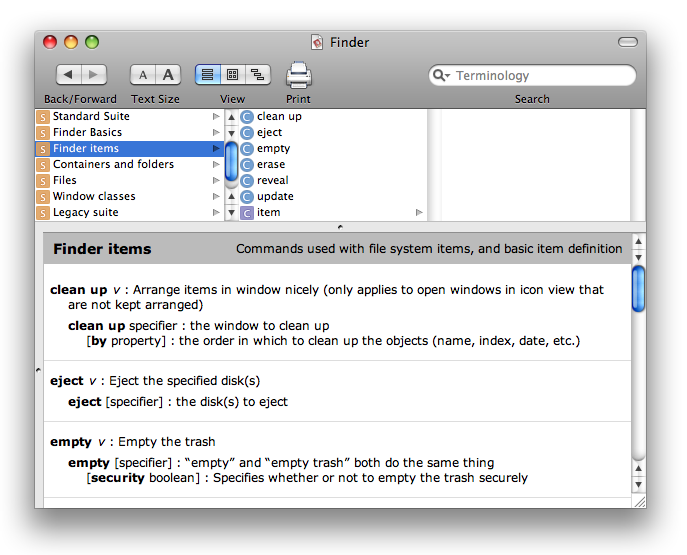The image size is (687, 555).
Task: Click the clean up command C icon
Action: click(247, 117)
